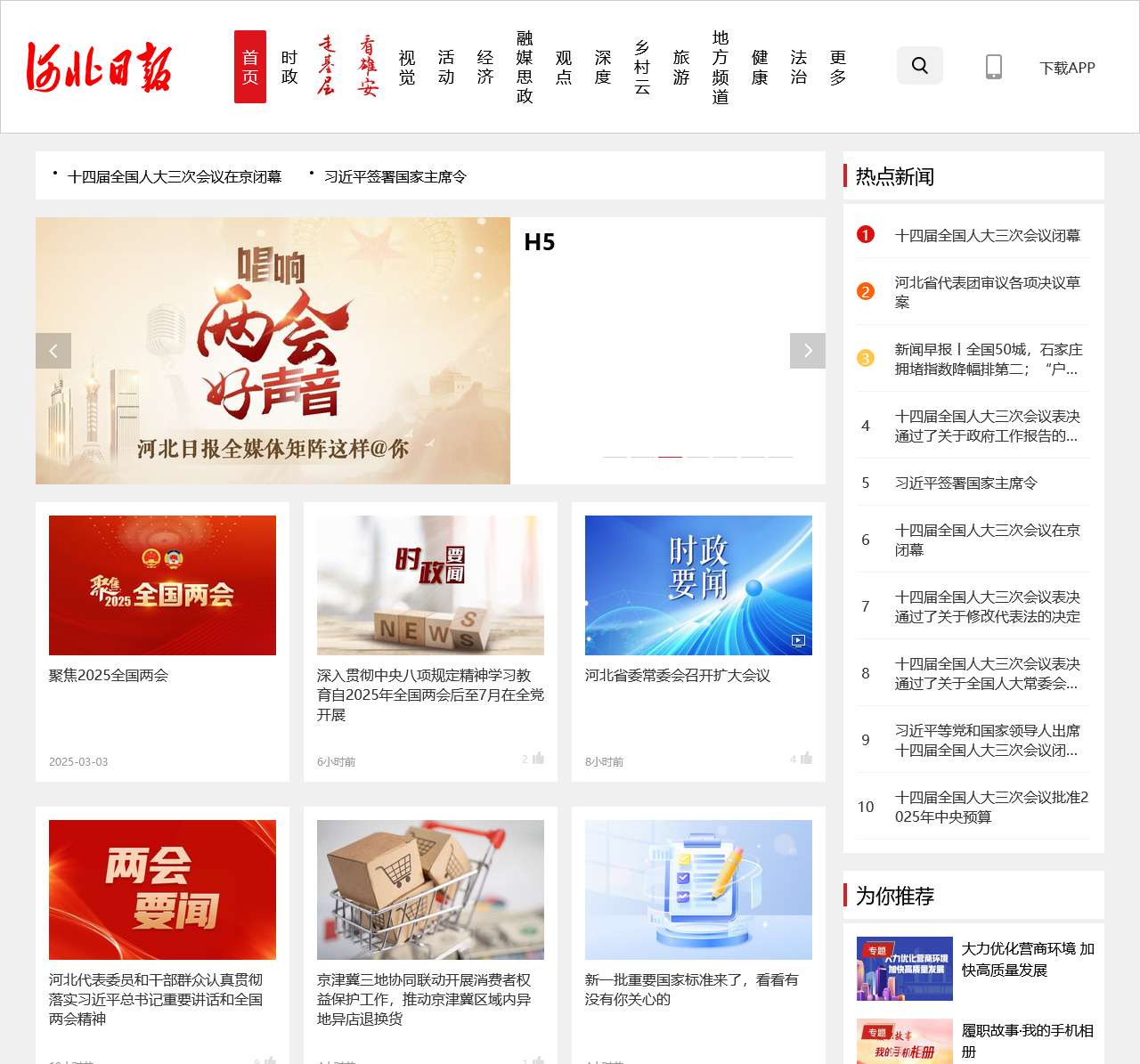The image size is (1140, 1064).
Task: Click the Hebei Daily logo
Action: pos(99,68)
